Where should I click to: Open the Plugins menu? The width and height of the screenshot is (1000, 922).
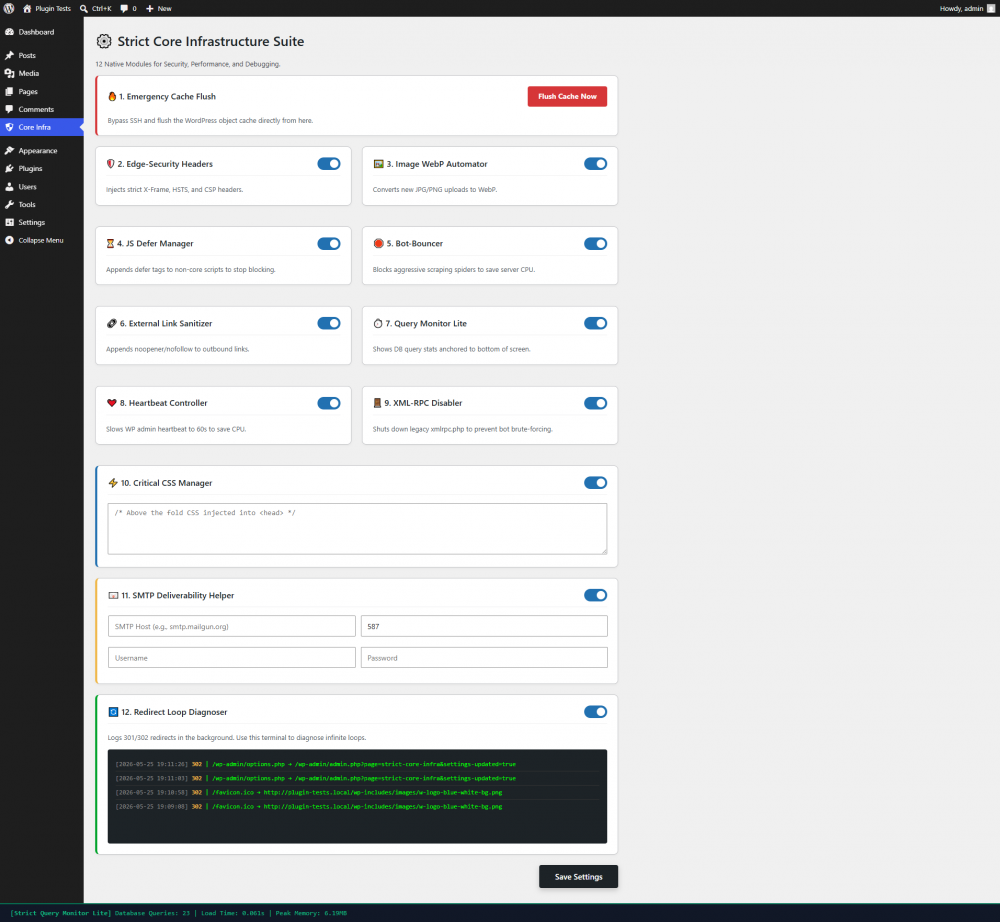coord(41,168)
